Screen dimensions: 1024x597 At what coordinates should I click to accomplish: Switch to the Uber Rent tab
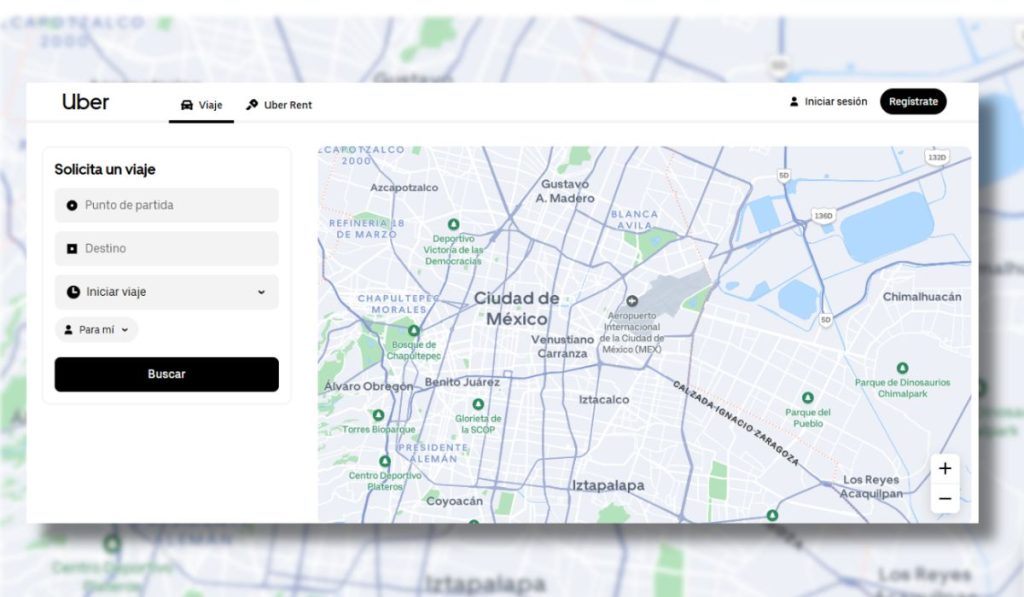click(279, 105)
